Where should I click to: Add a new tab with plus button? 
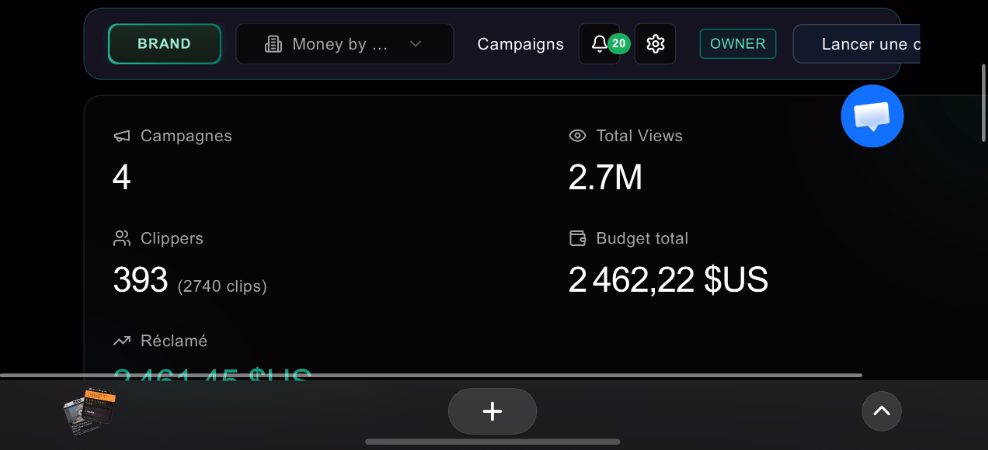(x=492, y=411)
